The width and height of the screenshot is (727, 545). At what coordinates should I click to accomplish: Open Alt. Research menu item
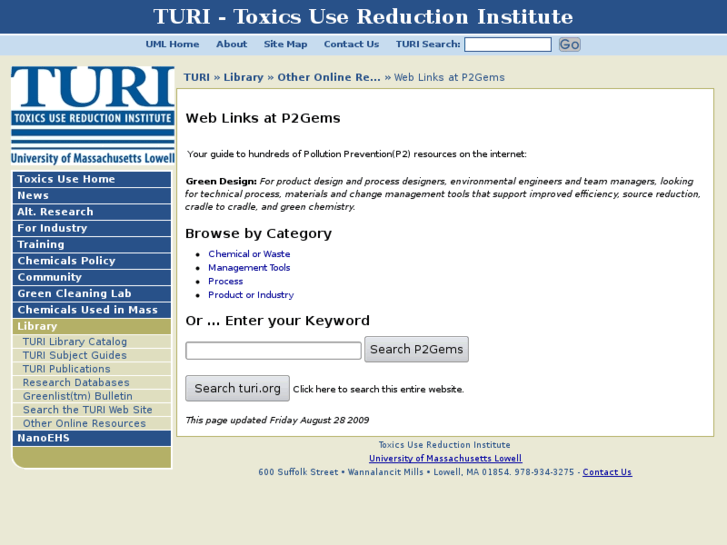(92, 212)
